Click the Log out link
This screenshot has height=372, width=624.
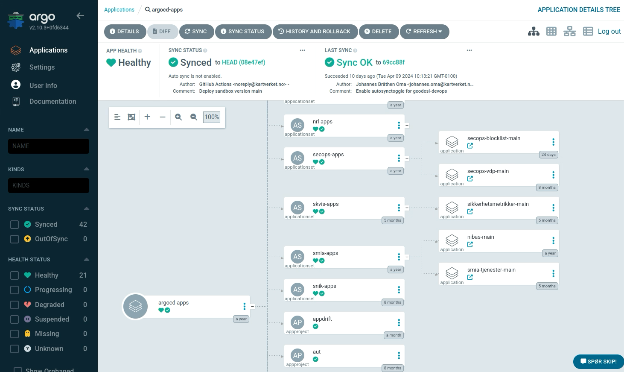pos(609,31)
